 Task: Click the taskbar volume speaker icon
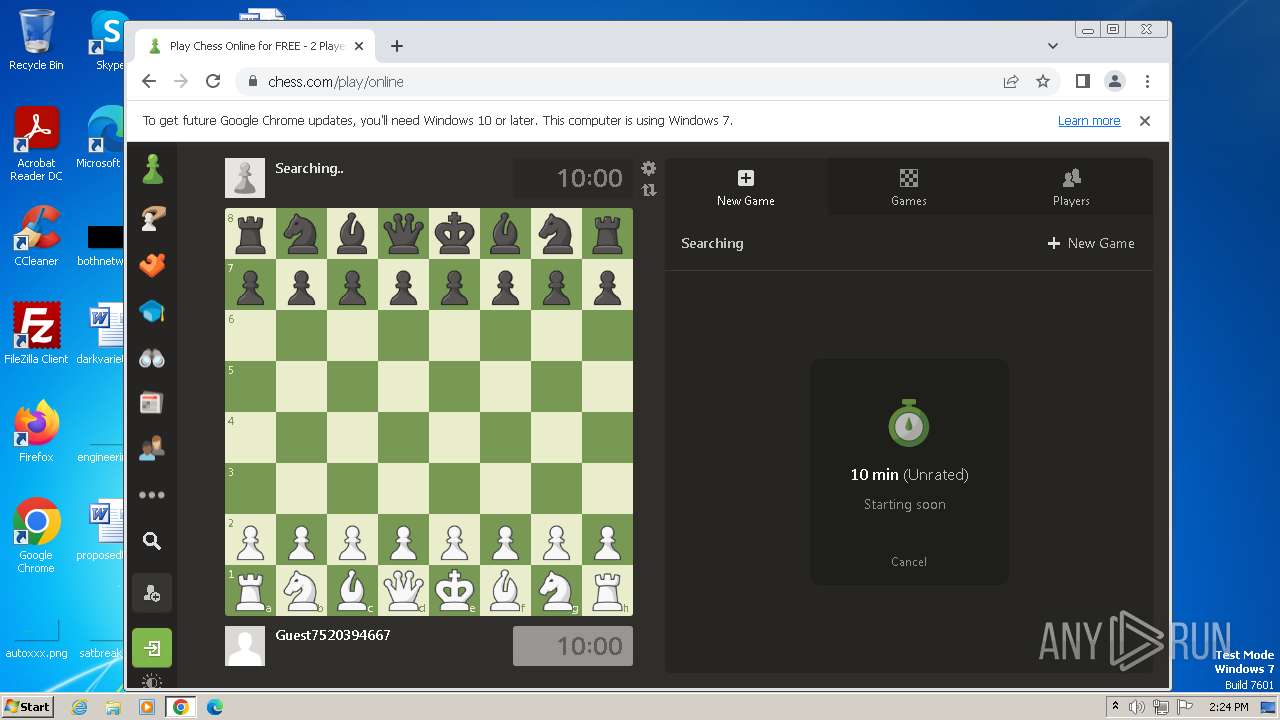point(1137,707)
